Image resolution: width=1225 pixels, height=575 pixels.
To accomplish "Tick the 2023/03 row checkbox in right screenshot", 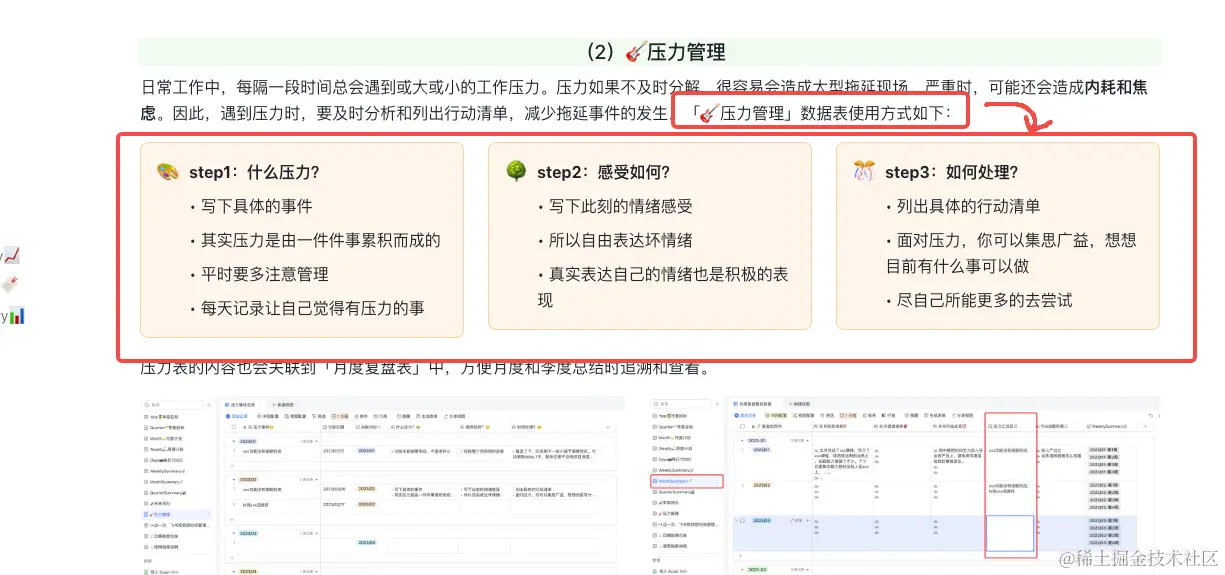I will point(742,521).
